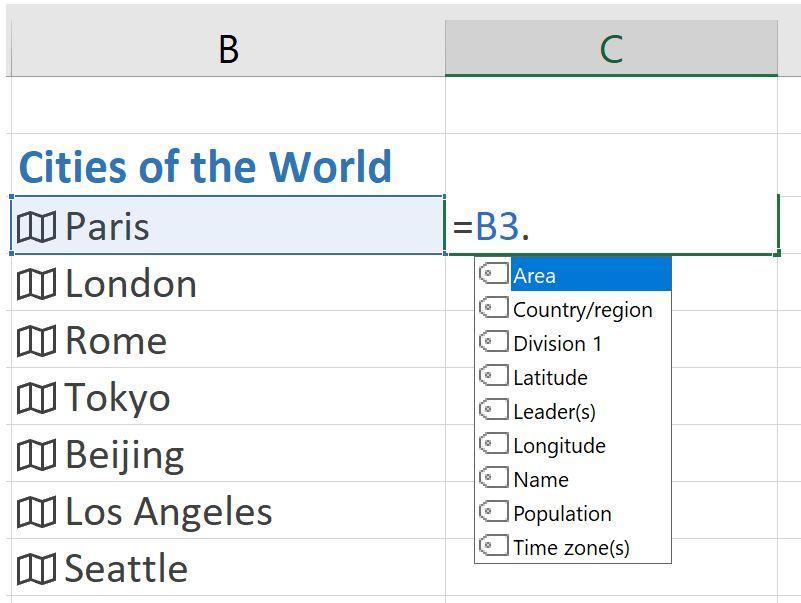This screenshot has width=801, height=603.
Task: Choose the Country/region field suggestion
Action: click(582, 310)
